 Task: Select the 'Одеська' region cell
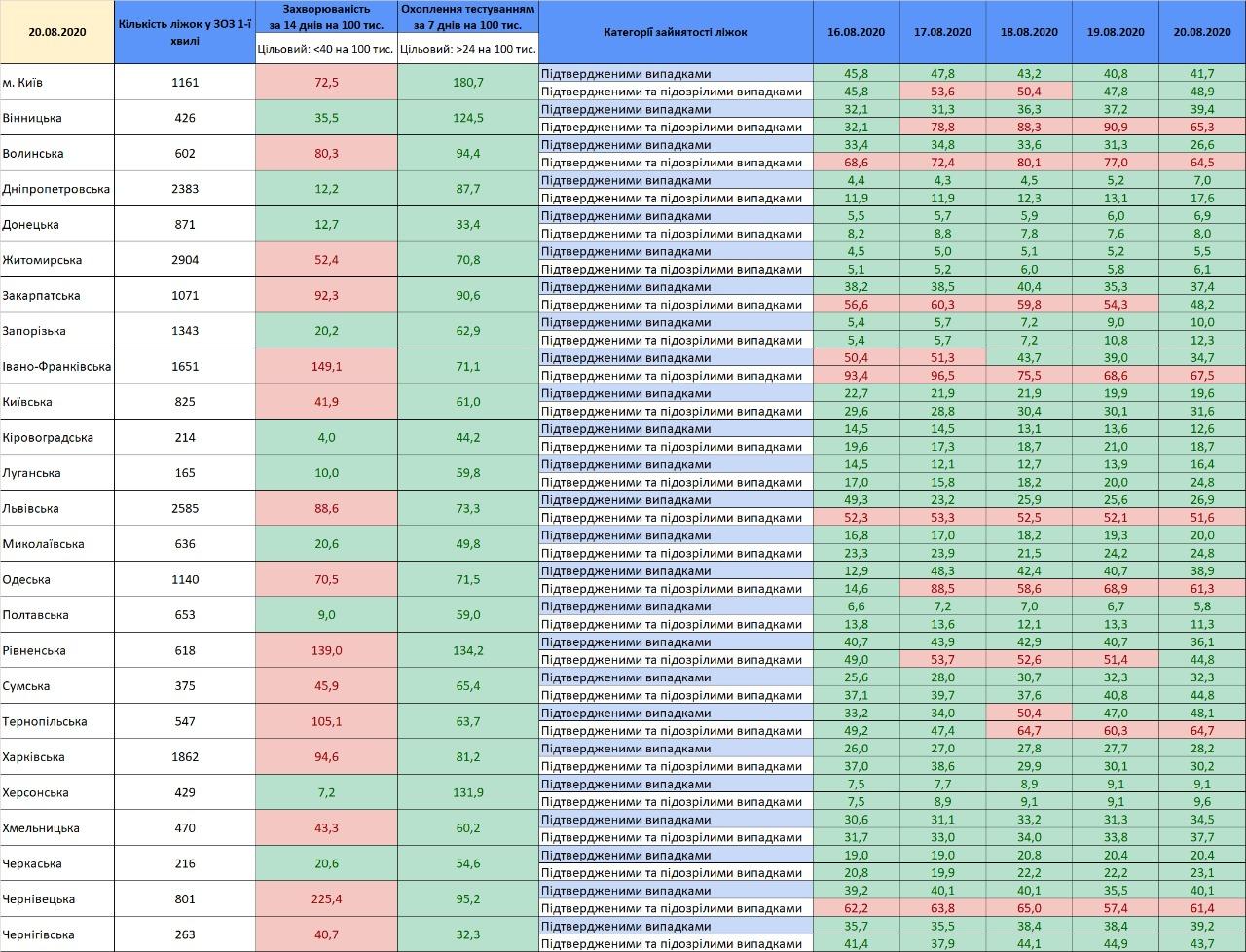[56, 580]
